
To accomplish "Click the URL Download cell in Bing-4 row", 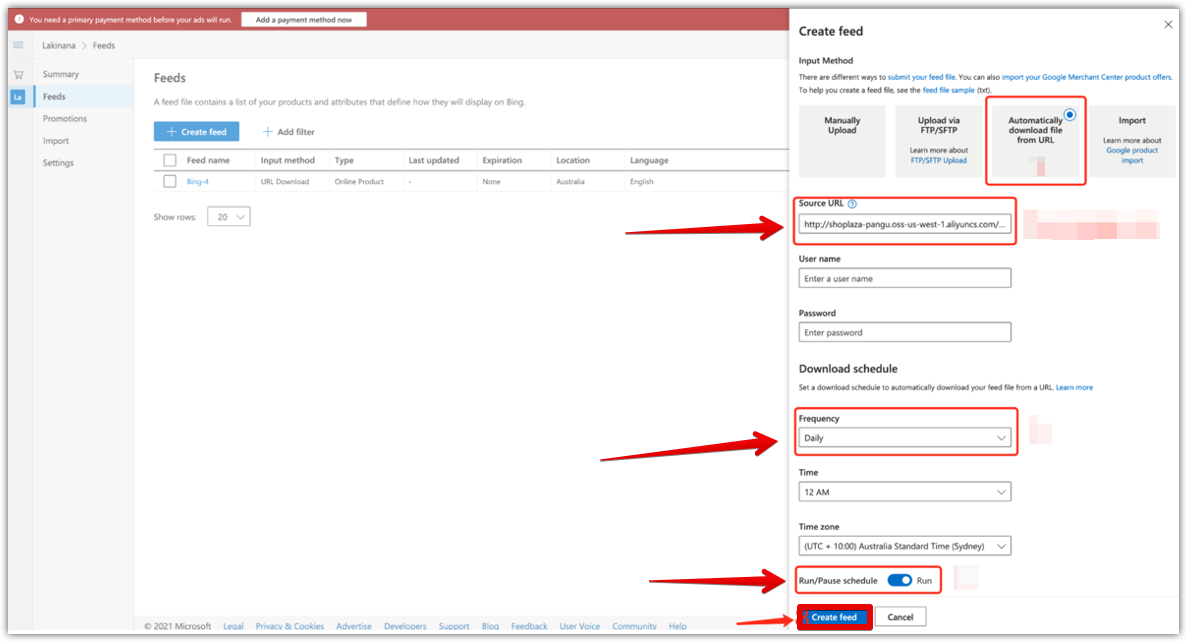I will 285,182.
